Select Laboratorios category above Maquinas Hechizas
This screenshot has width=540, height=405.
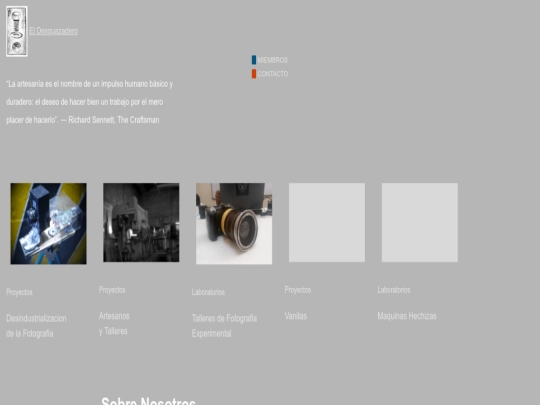[x=394, y=290]
